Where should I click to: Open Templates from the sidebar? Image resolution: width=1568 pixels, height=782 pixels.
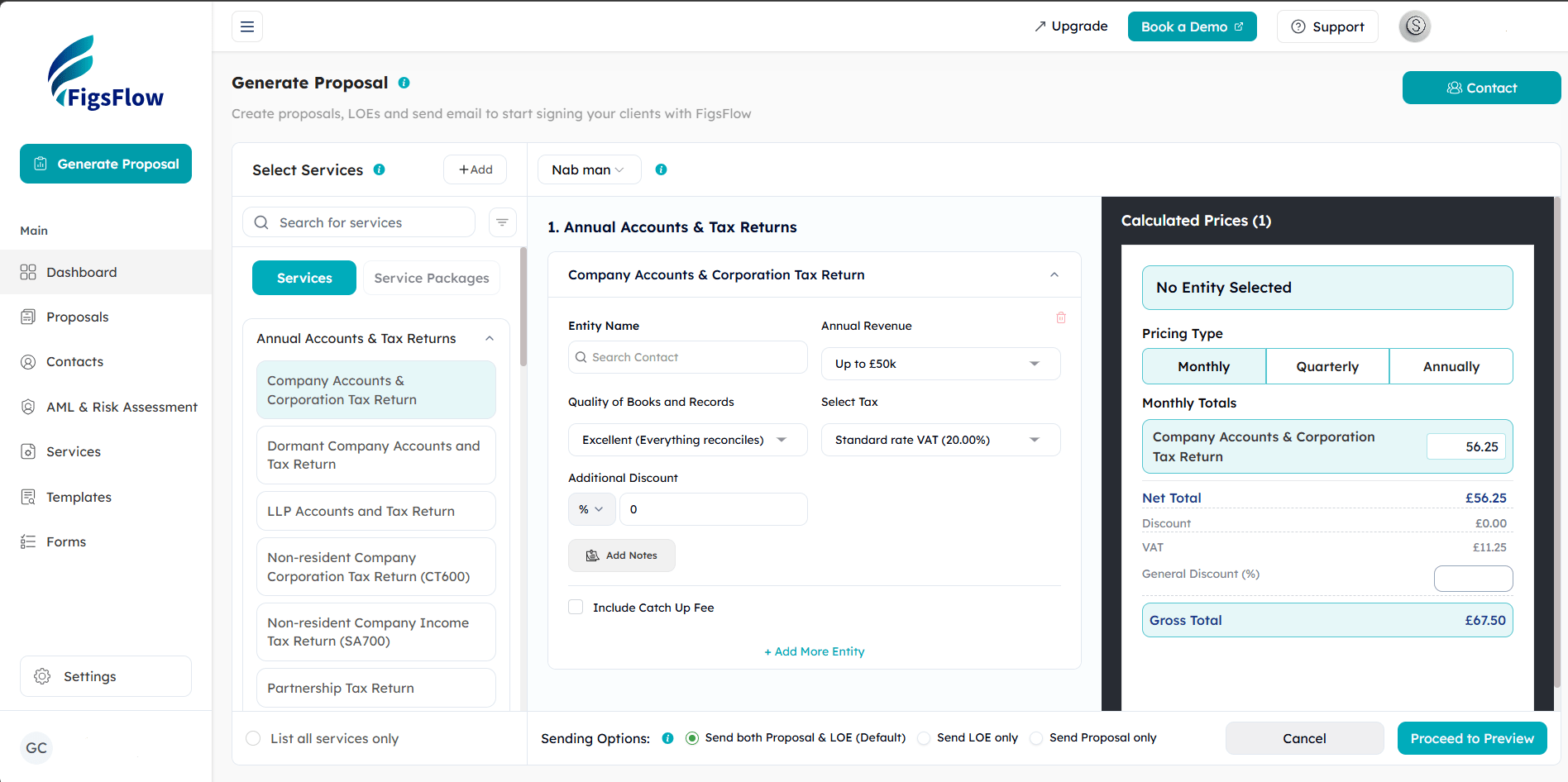coord(106,497)
